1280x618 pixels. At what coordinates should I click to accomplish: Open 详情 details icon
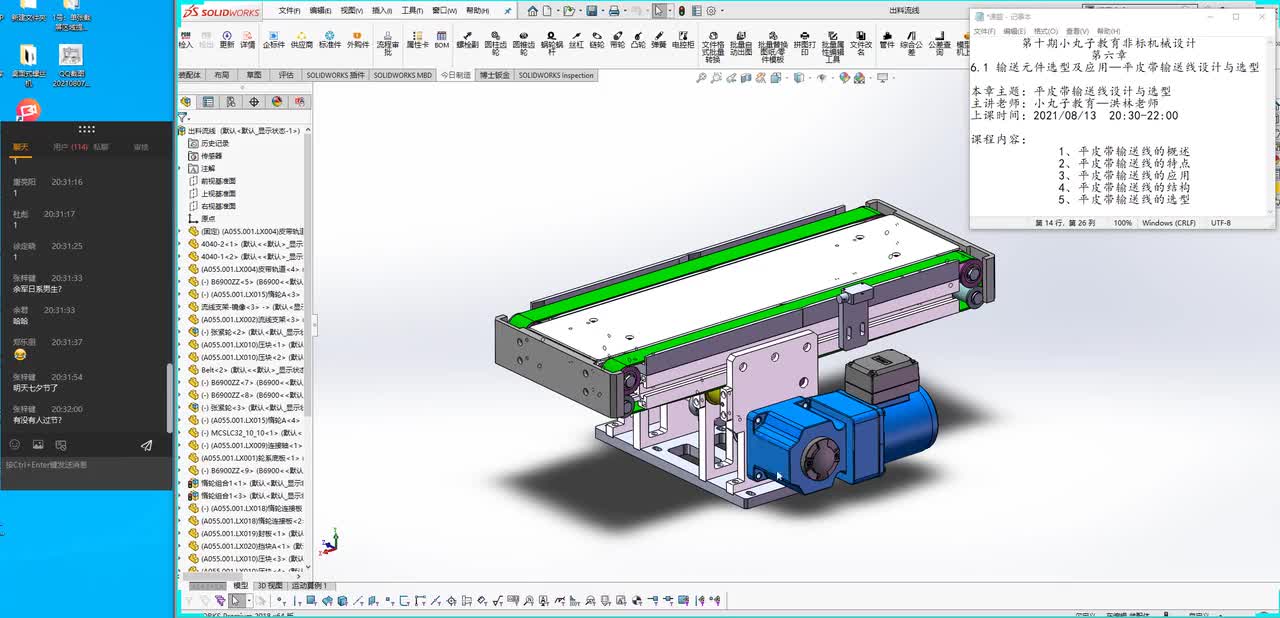247,39
